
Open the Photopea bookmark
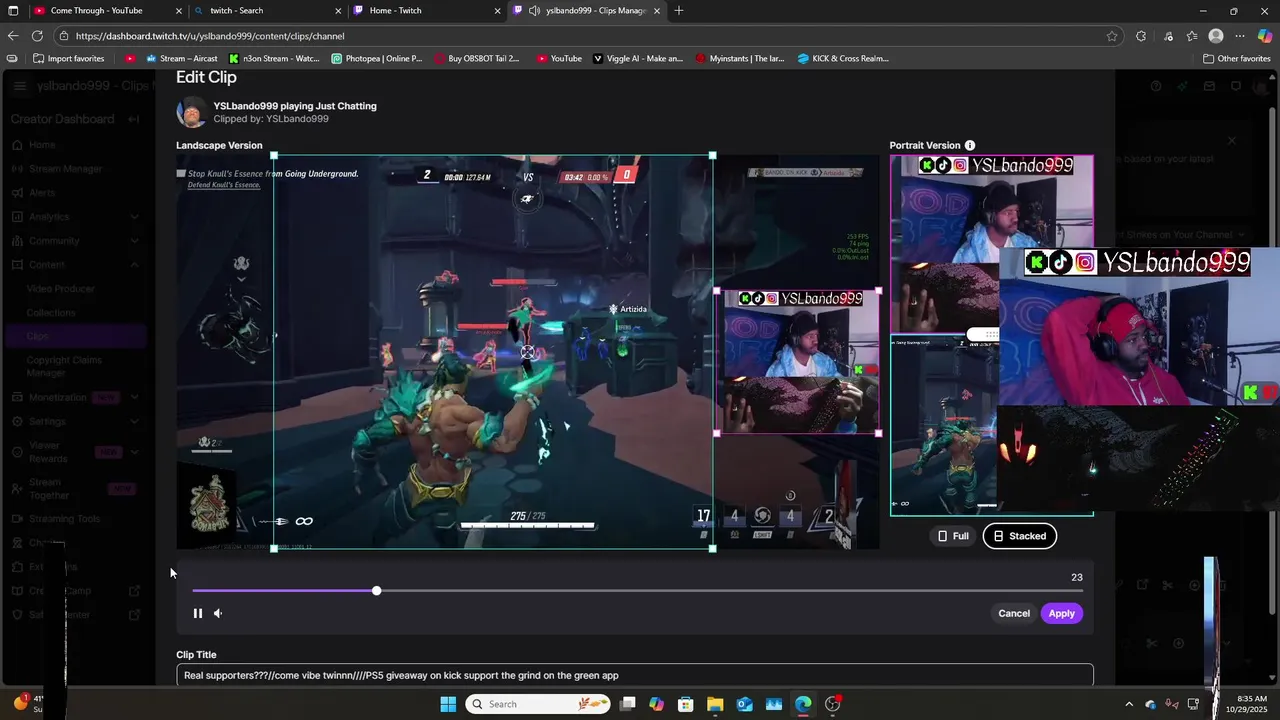[376, 59]
